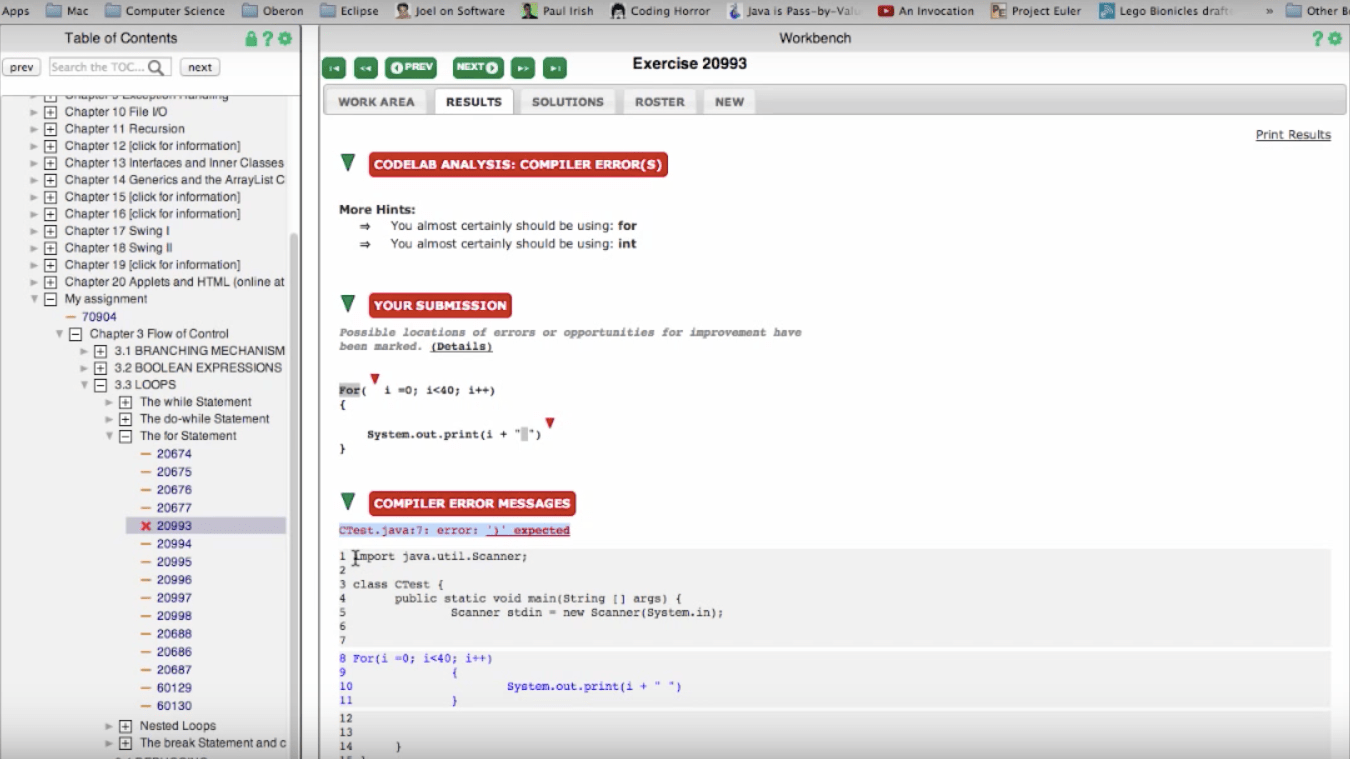Switch to the WORK AREA tab
The width and height of the screenshot is (1350, 759).
point(376,102)
